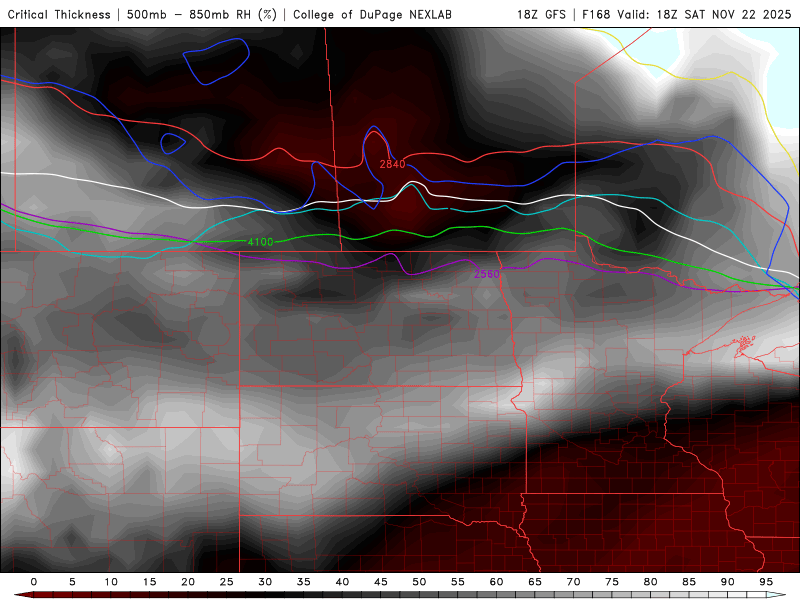Click the "50" colorbar tick label
The image size is (800, 600).
(x=419, y=582)
